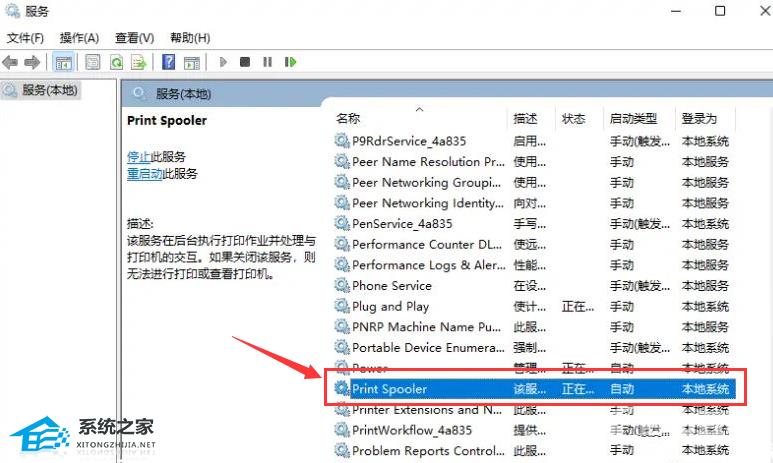Click the Pause Service icon
The width and height of the screenshot is (773, 463).
(267, 62)
